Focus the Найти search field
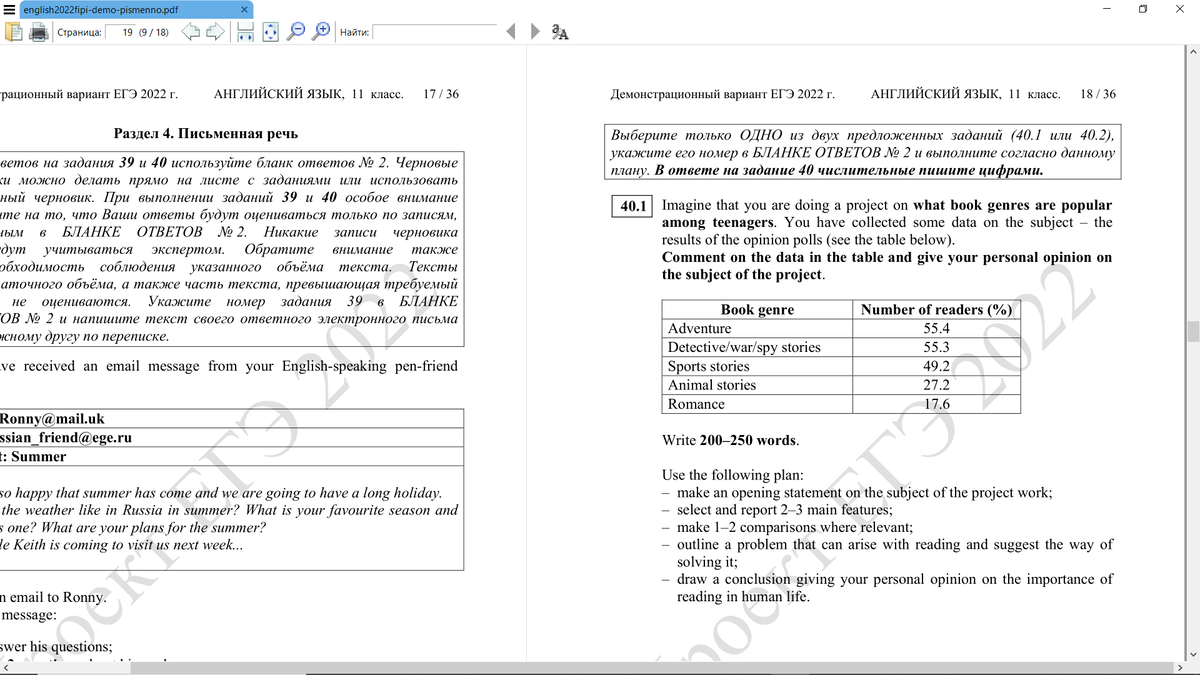The image size is (1200, 675). click(435, 33)
